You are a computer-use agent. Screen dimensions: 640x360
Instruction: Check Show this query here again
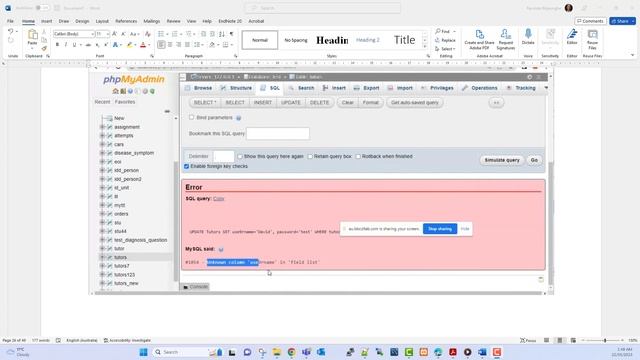(240, 156)
